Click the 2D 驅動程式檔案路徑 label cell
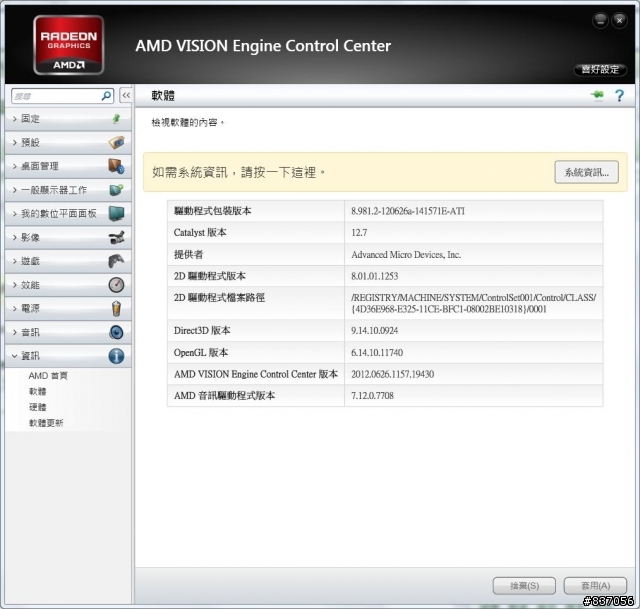Viewport: 640px width, 609px height. click(256, 303)
